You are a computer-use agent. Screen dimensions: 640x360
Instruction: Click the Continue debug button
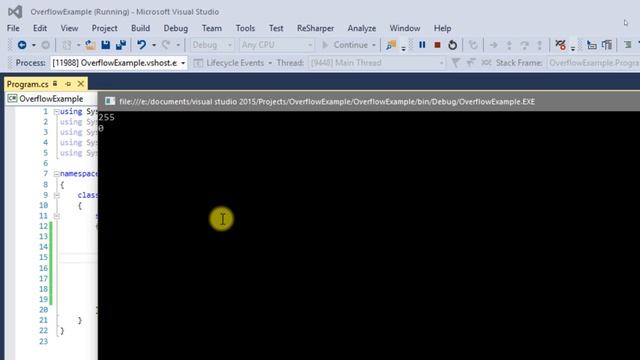pos(345,45)
